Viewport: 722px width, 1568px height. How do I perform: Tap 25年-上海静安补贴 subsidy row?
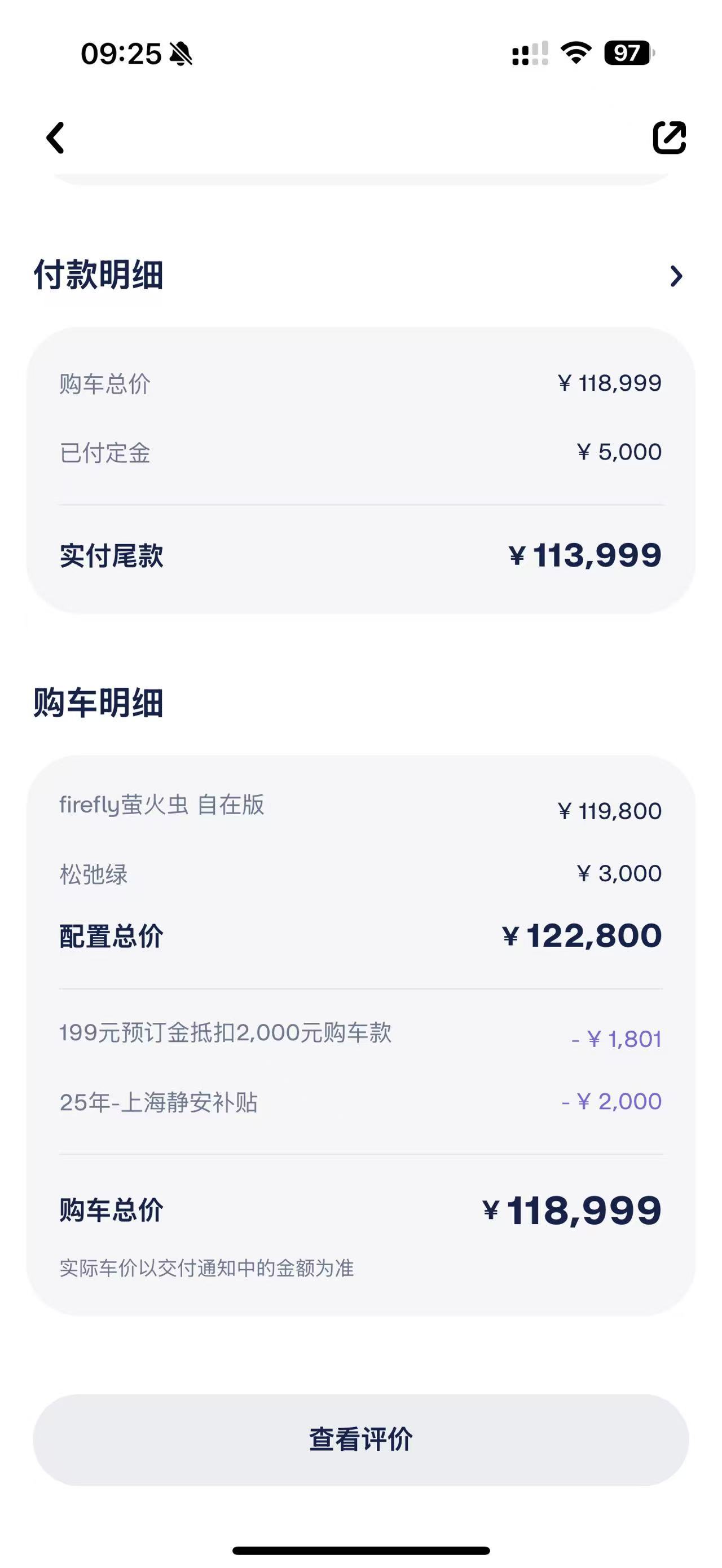(x=361, y=1102)
